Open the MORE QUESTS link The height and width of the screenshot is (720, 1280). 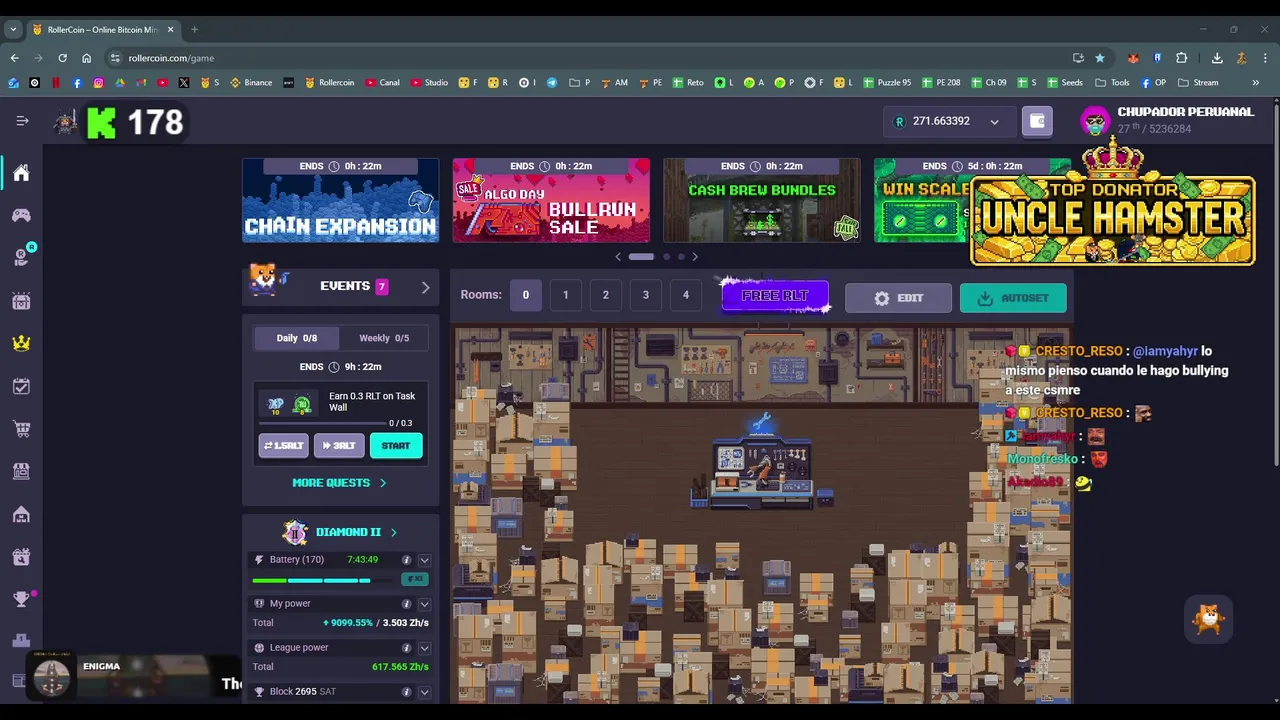339,483
